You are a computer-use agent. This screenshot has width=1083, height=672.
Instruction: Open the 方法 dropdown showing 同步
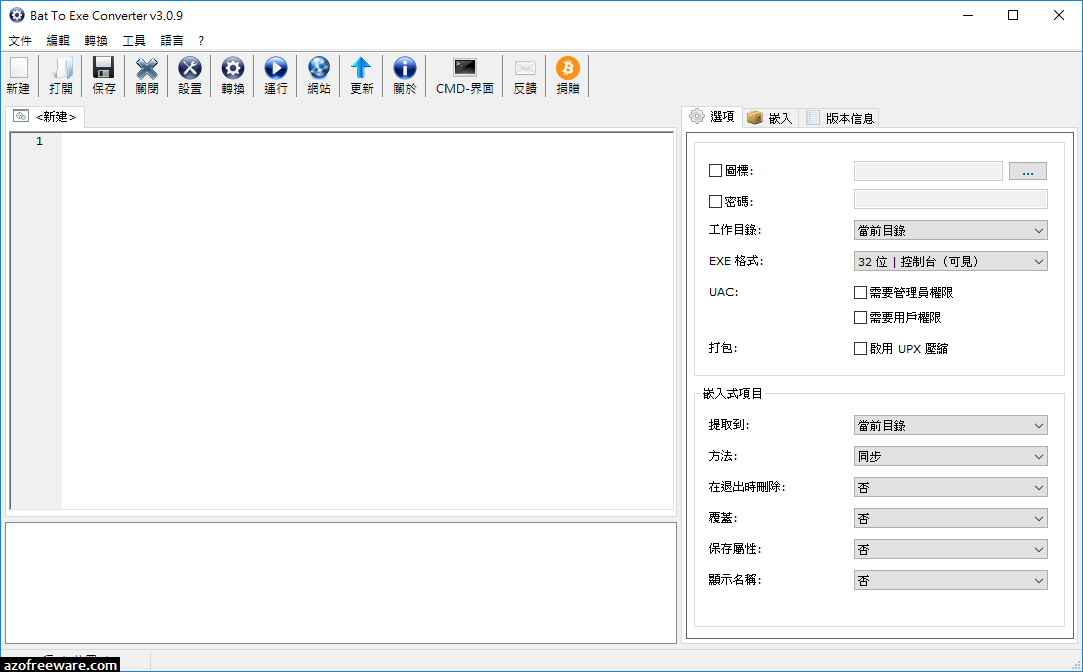(950, 457)
